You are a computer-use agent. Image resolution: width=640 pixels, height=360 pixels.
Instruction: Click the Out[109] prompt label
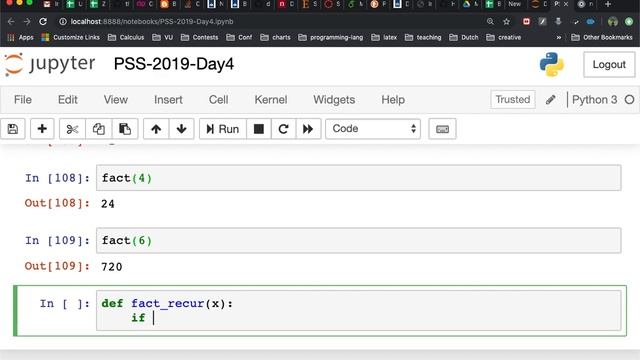(x=57, y=266)
